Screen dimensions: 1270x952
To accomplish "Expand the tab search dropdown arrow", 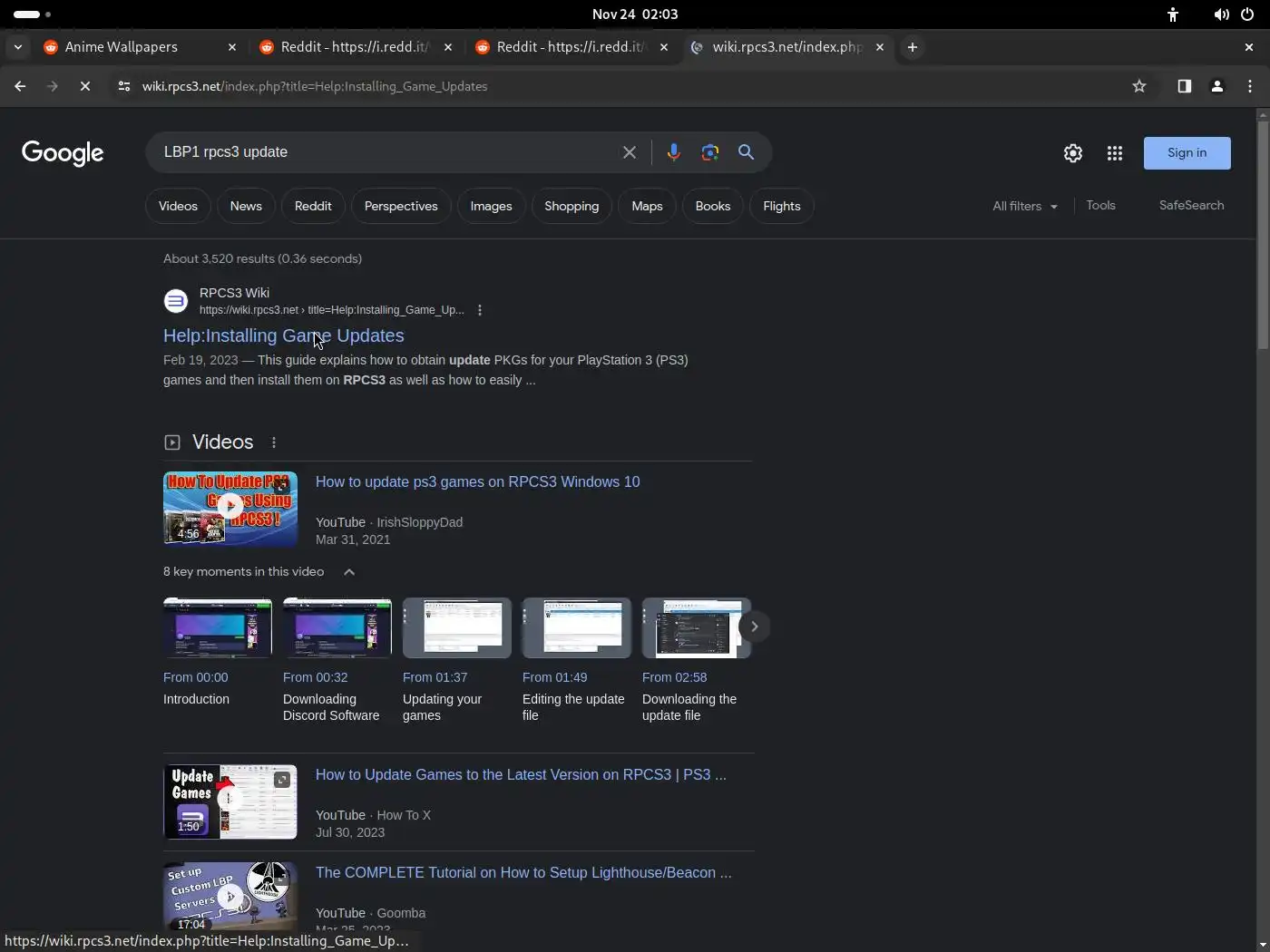I will 18,47.
